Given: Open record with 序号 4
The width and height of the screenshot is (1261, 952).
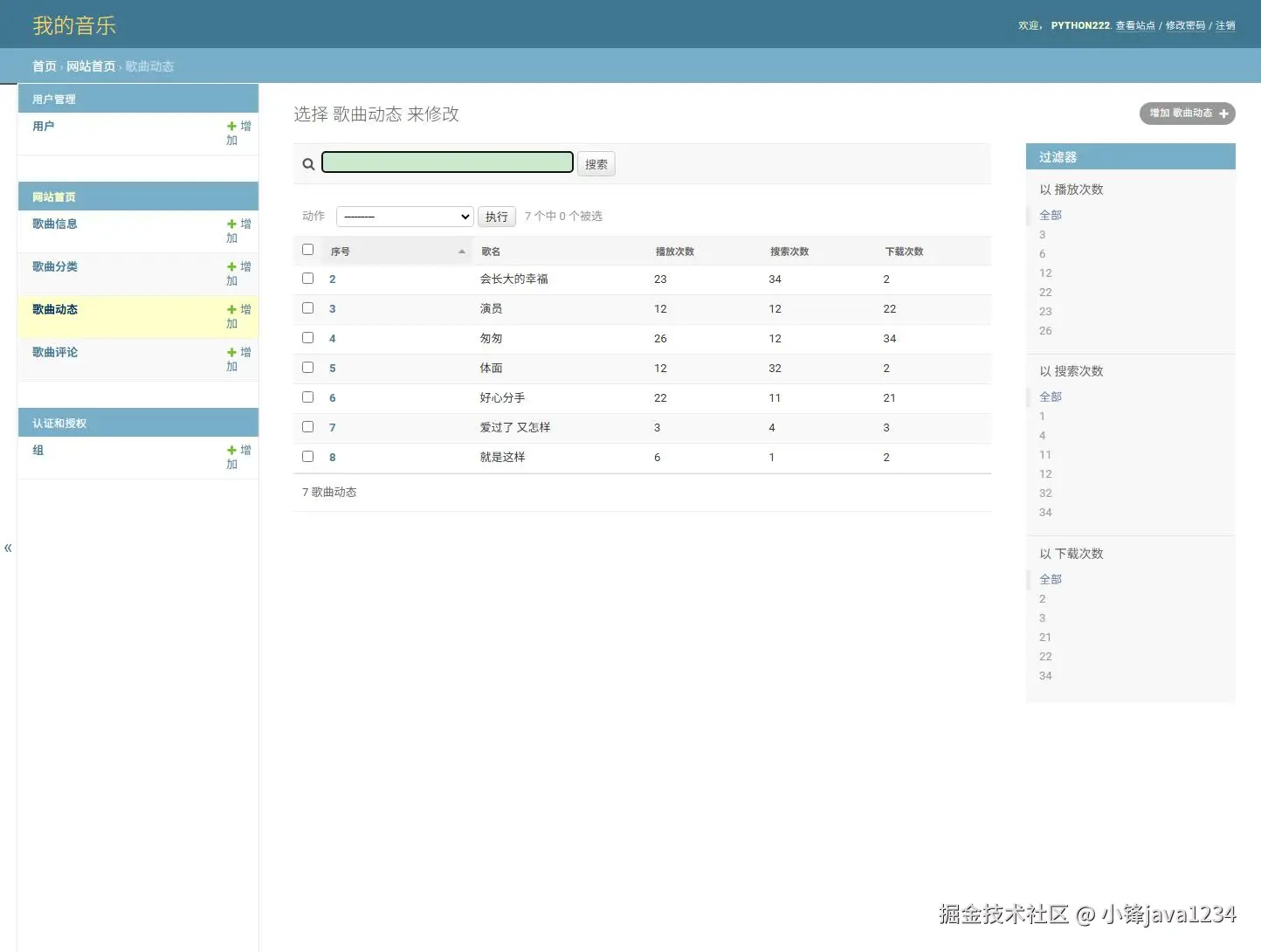Looking at the screenshot, I should click(333, 339).
